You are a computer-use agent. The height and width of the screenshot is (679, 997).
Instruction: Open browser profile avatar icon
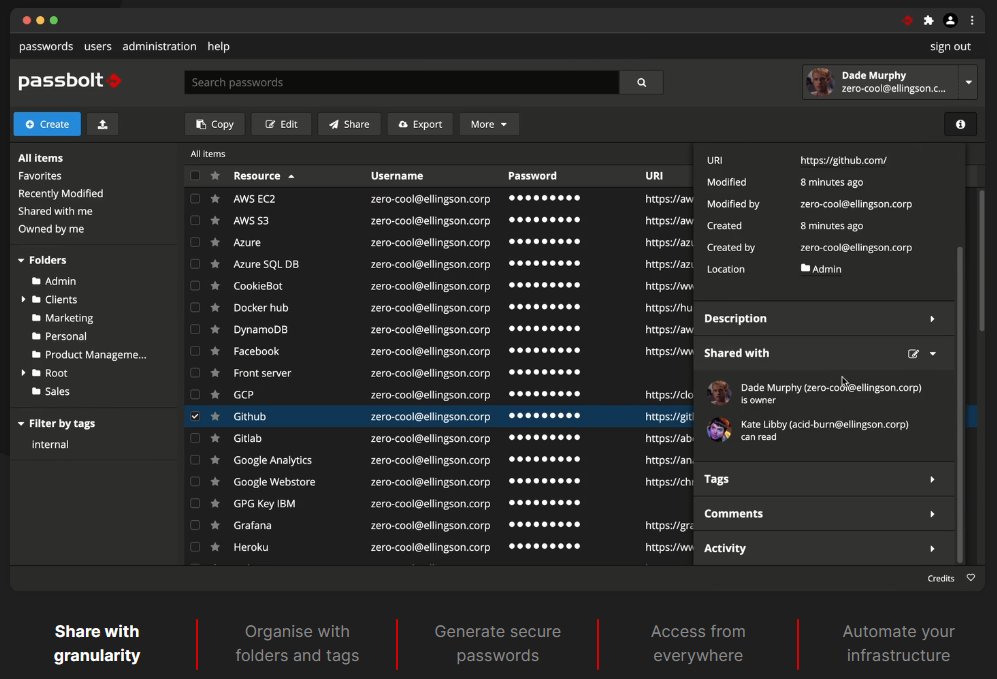coord(950,20)
